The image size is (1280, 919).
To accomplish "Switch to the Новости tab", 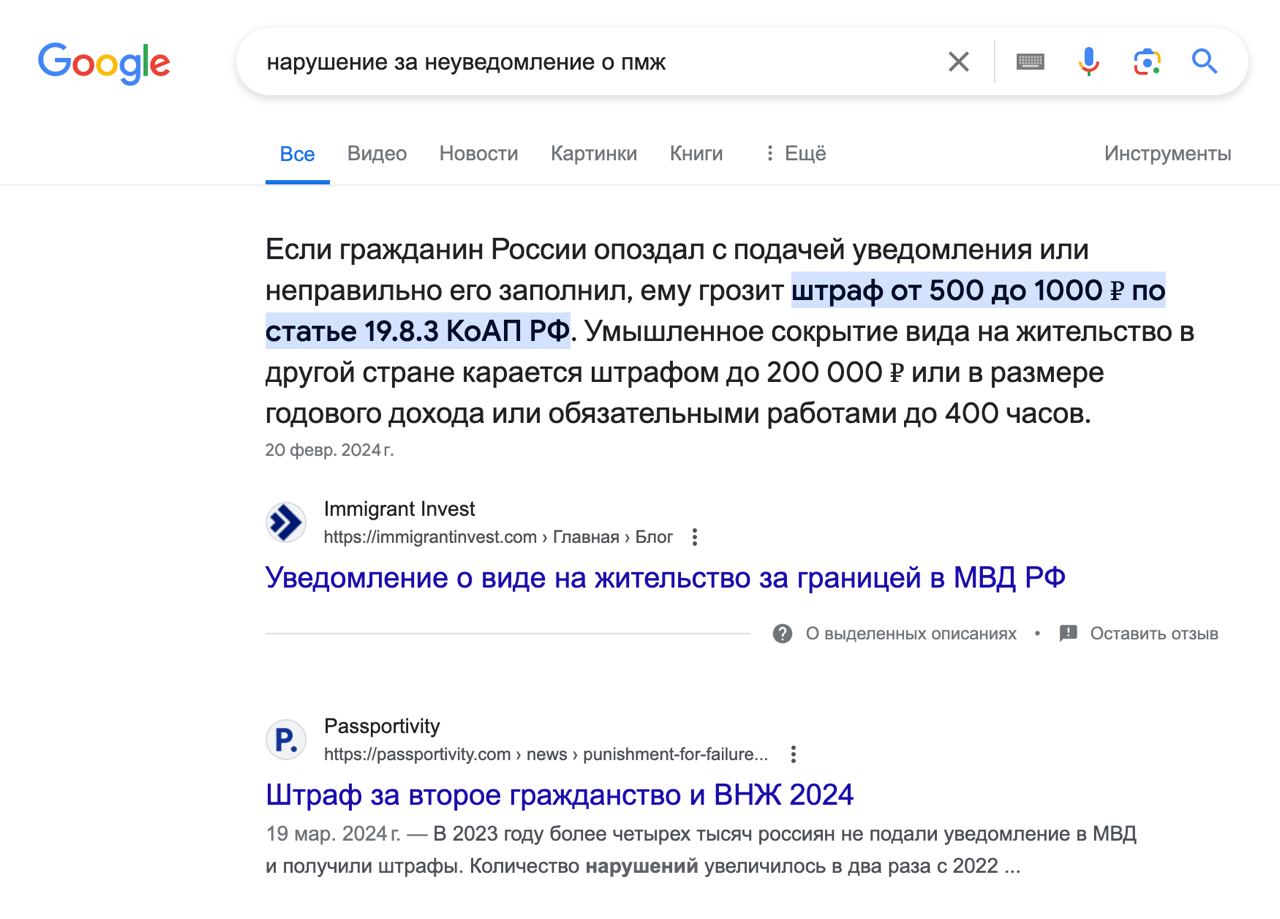I will (478, 153).
